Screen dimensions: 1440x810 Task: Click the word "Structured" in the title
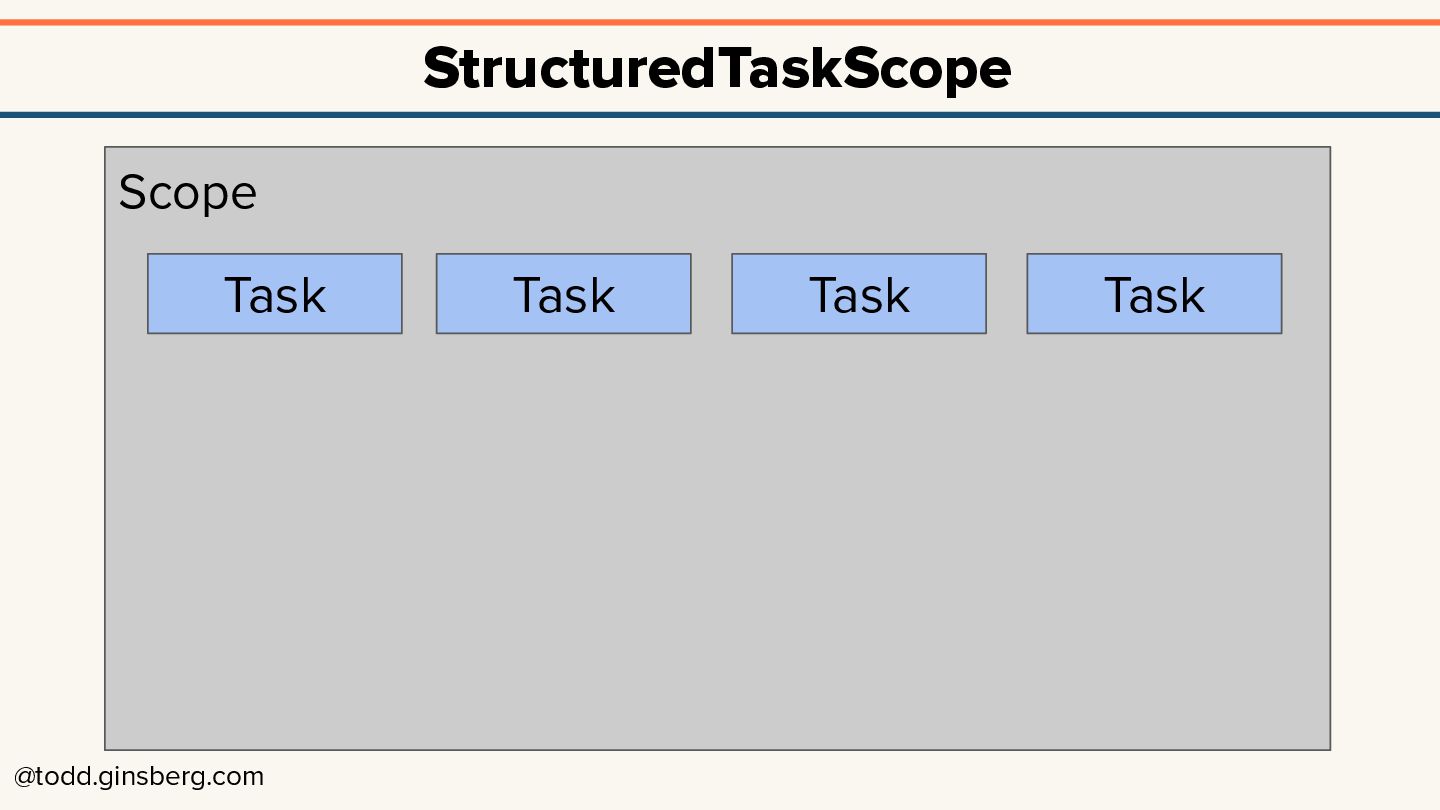[x=568, y=69]
